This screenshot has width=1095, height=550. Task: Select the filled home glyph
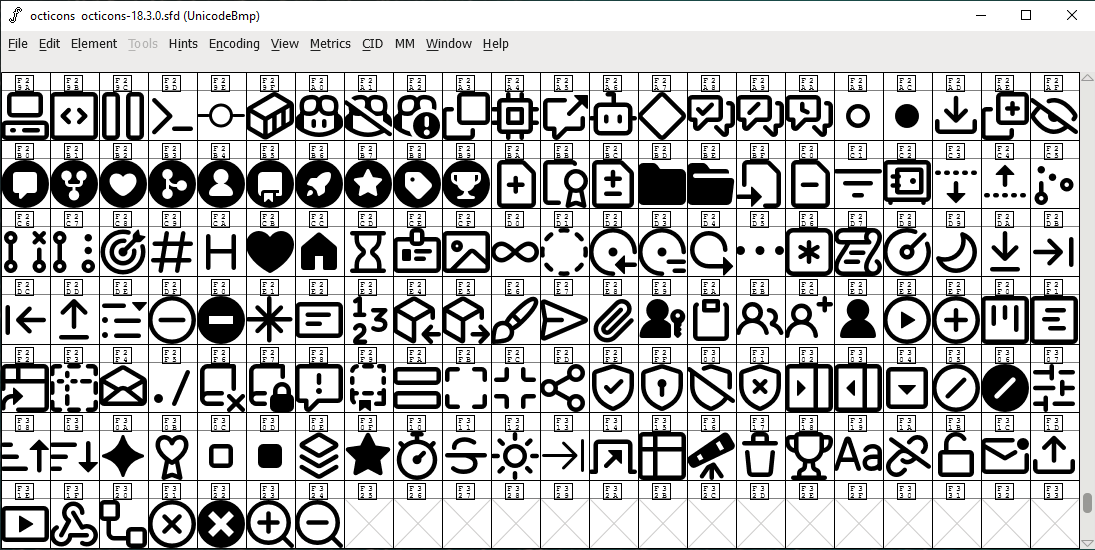click(319, 252)
